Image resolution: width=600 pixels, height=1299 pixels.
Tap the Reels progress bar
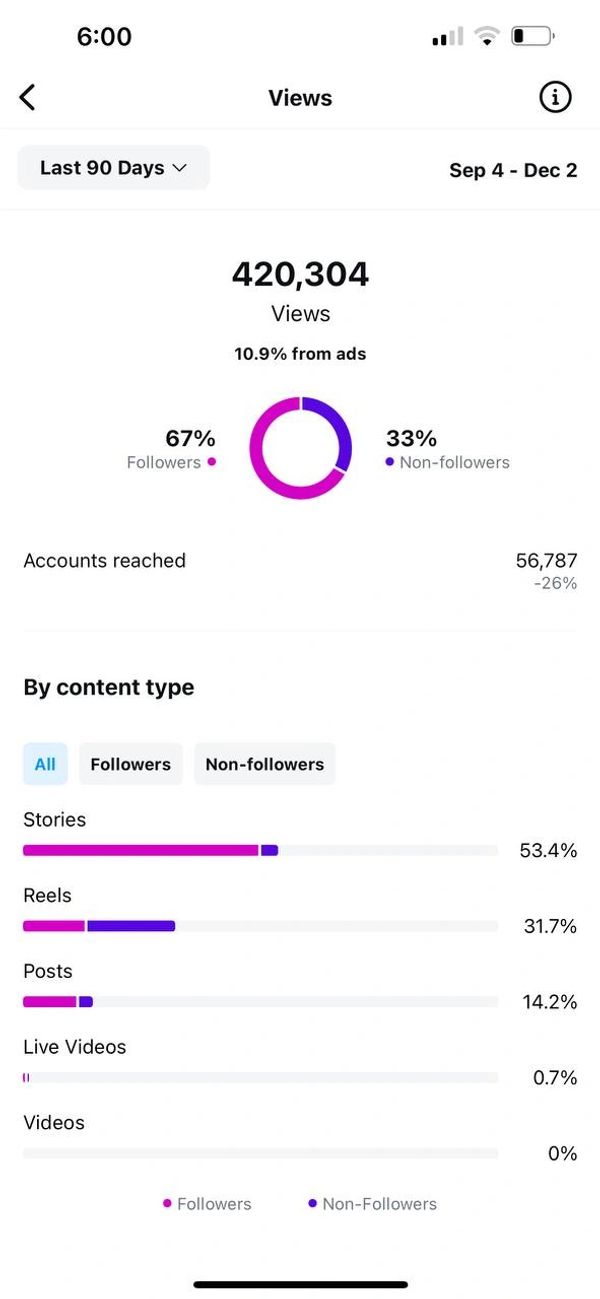[260, 926]
